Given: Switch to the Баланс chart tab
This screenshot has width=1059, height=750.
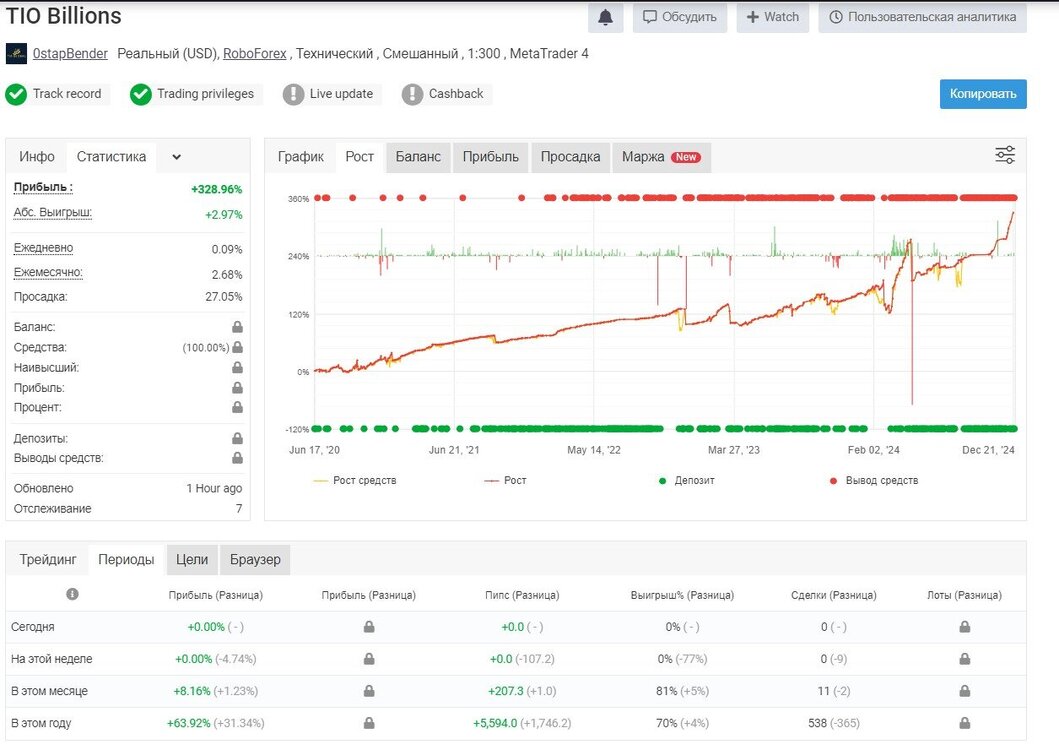Looking at the screenshot, I should (x=418, y=157).
